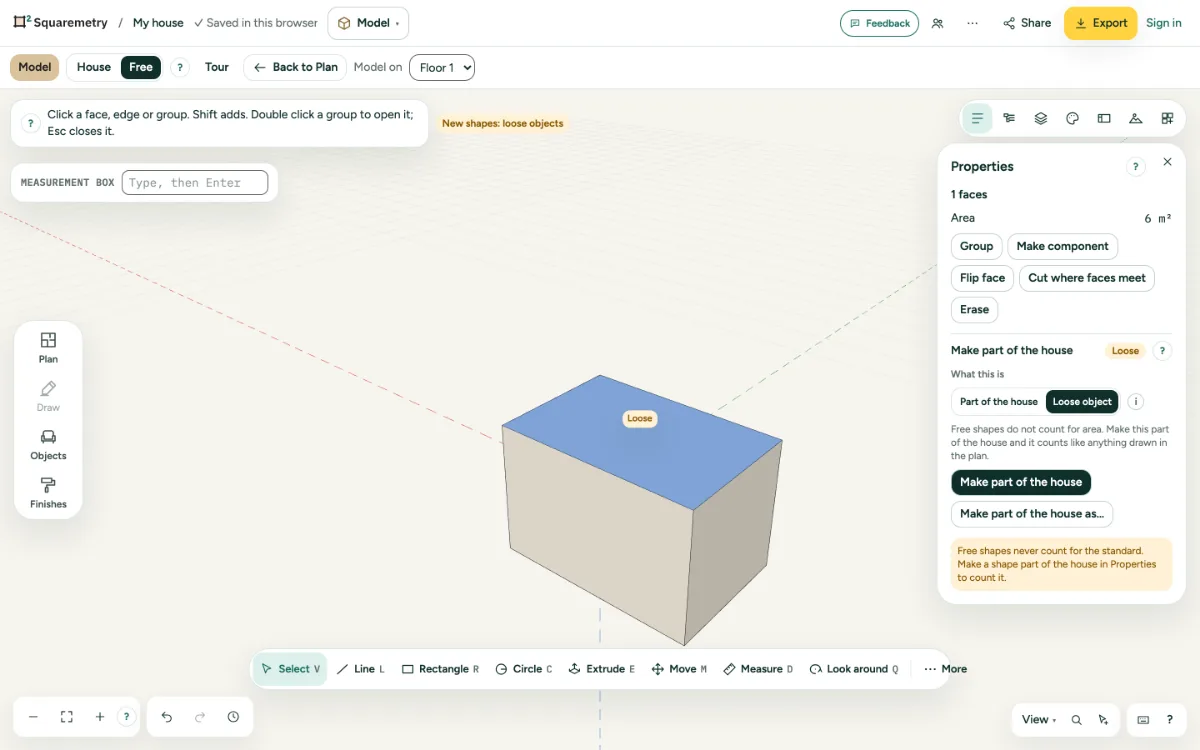Switch mode toggle to Free
1200x750 pixels.
click(x=141, y=67)
